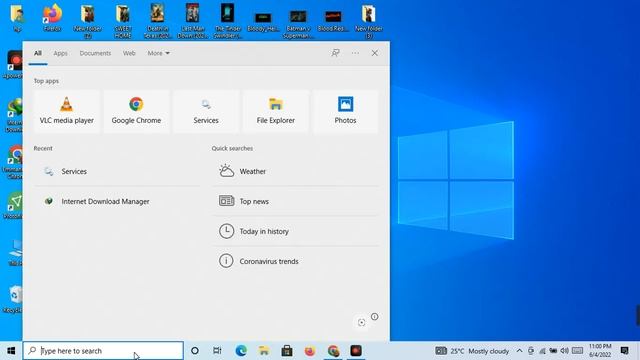Click the info icon in search panel corner
This screenshot has height=360, width=640.
coord(374,317)
